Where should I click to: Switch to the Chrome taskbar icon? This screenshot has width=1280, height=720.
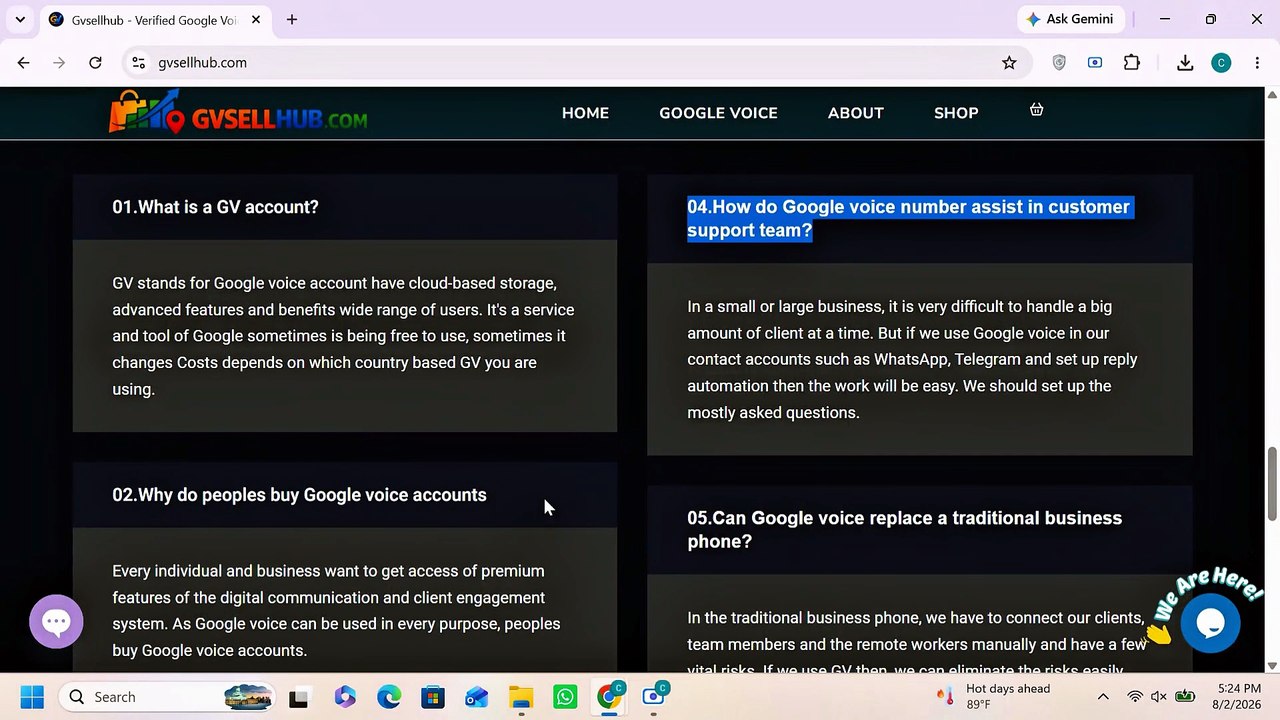click(609, 697)
